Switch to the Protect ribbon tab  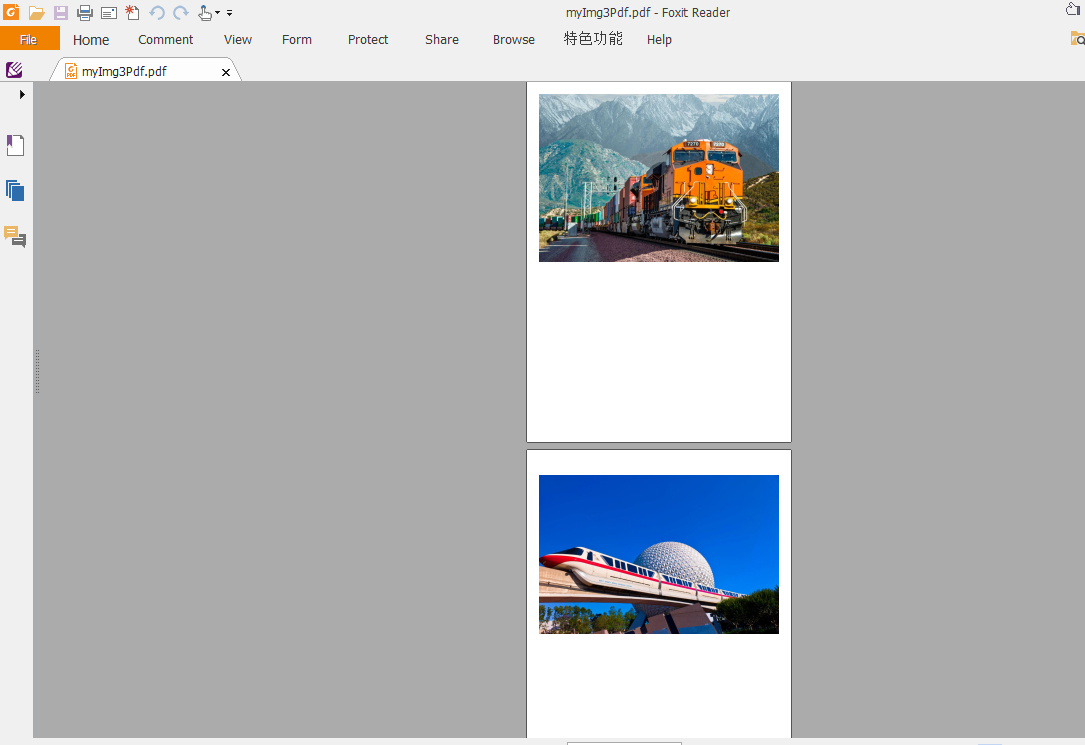click(x=368, y=39)
